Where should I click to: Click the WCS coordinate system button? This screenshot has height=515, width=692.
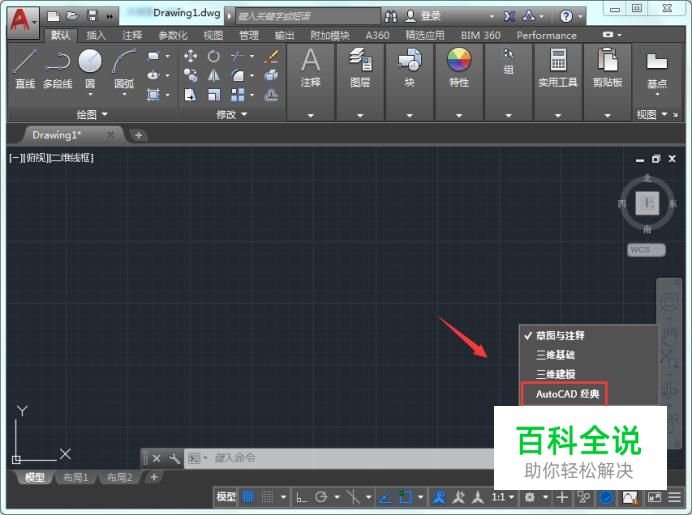(x=646, y=250)
